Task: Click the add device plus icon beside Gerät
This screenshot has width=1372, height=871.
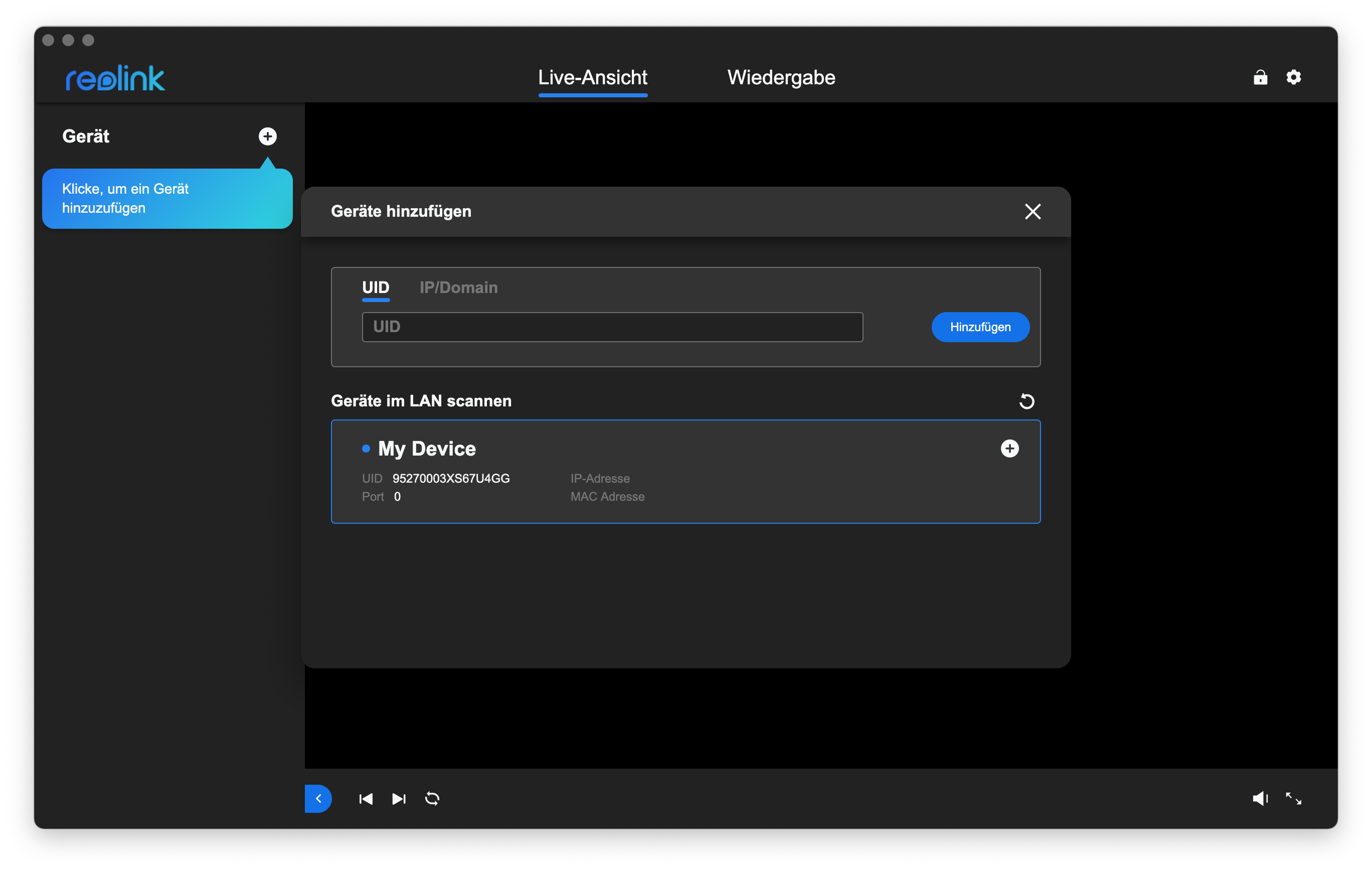Action: coord(267,136)
